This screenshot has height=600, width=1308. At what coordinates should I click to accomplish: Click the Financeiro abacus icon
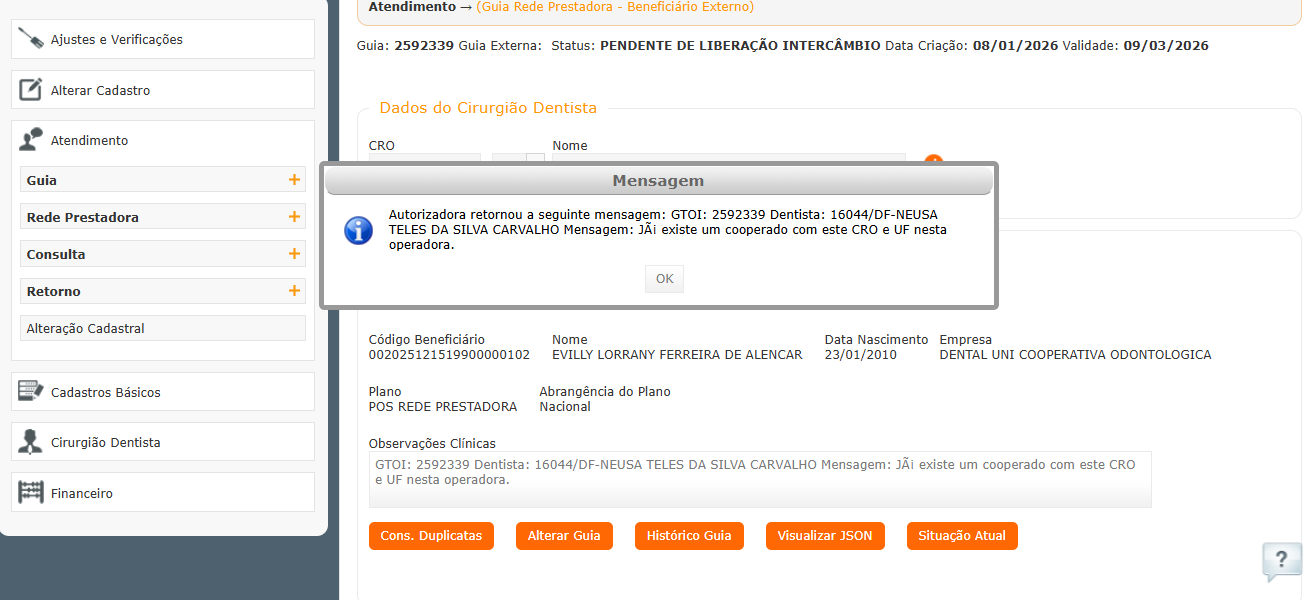[31, 493]
